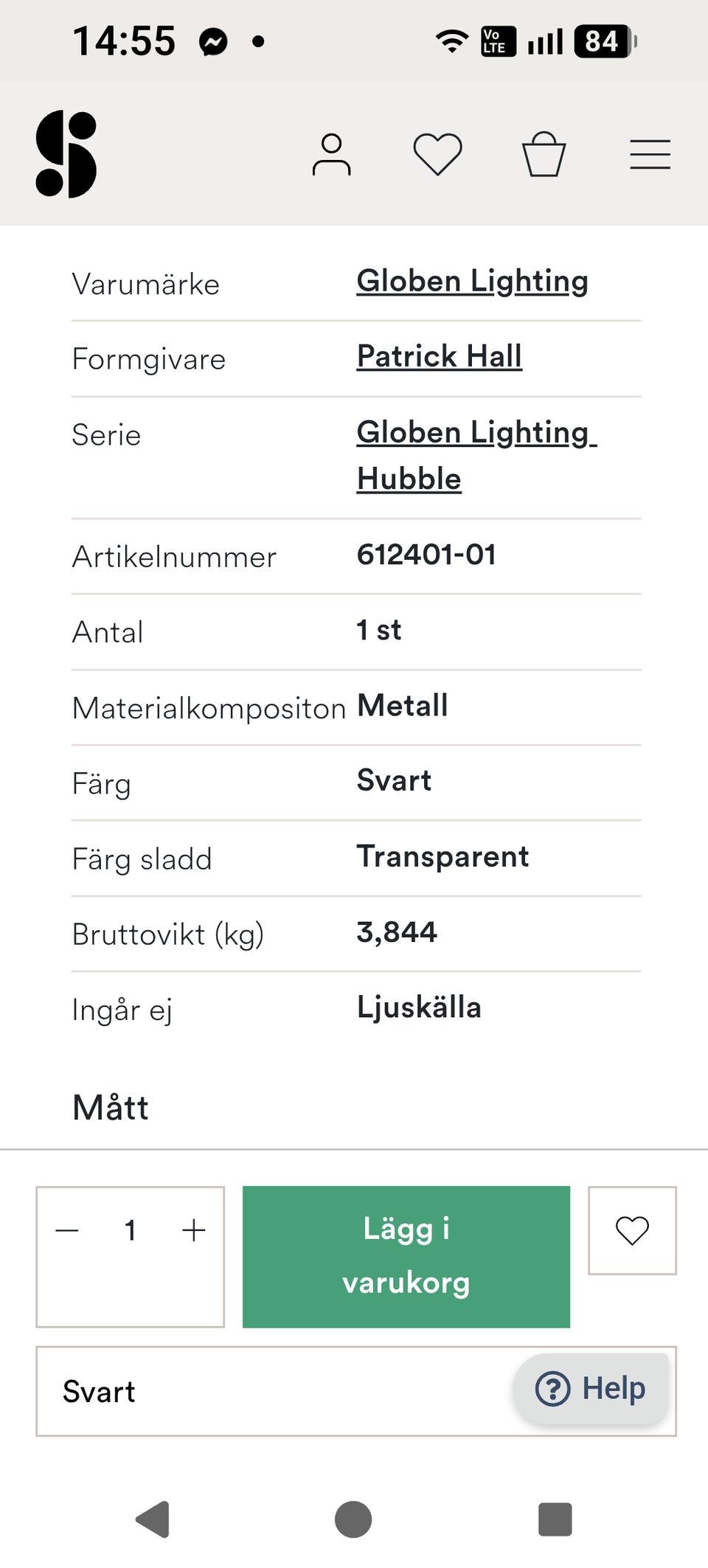Tap the Android home button

[353, 1519]
